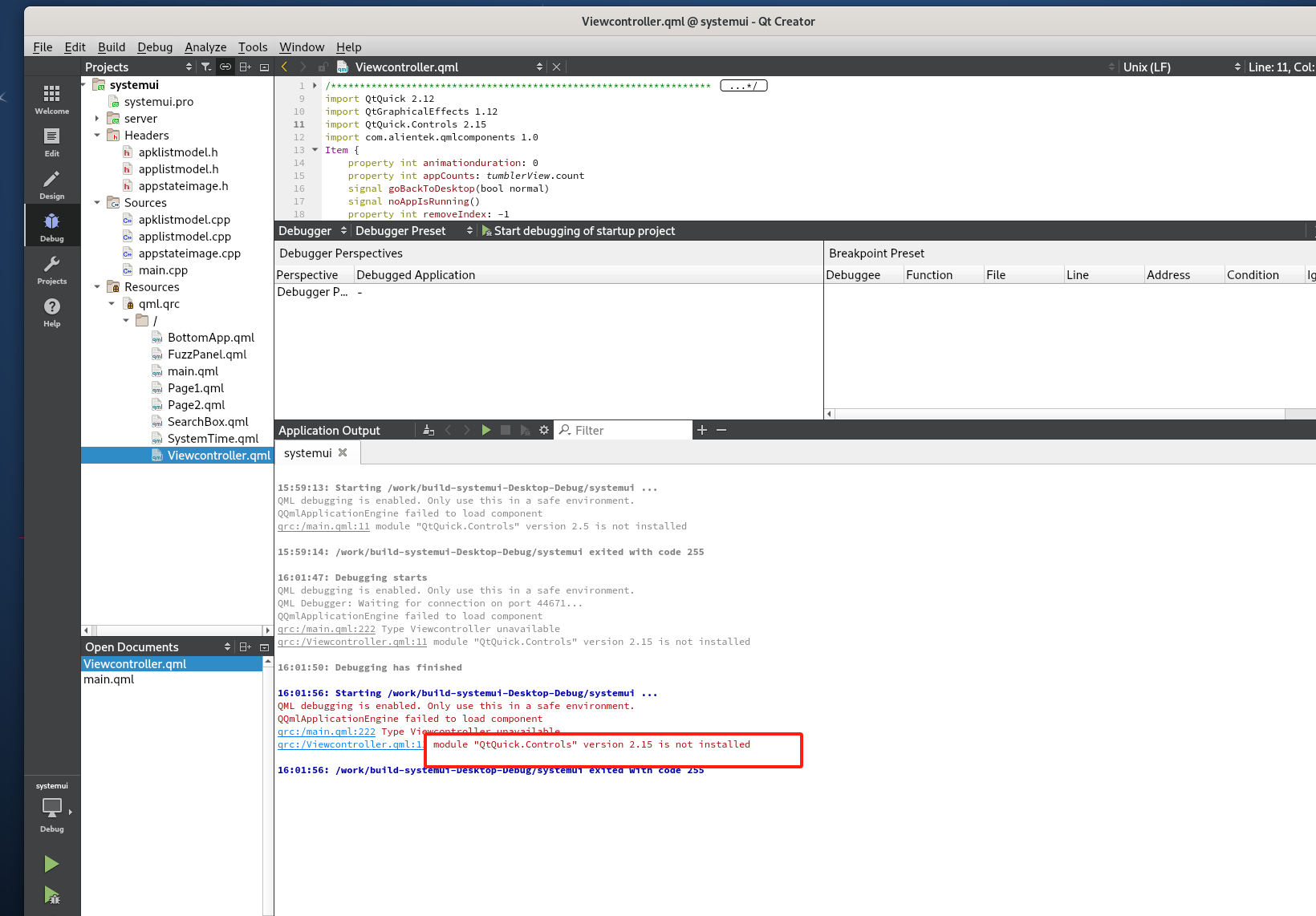
Task: Collapse the Headers folder
Action: point(97,135)
